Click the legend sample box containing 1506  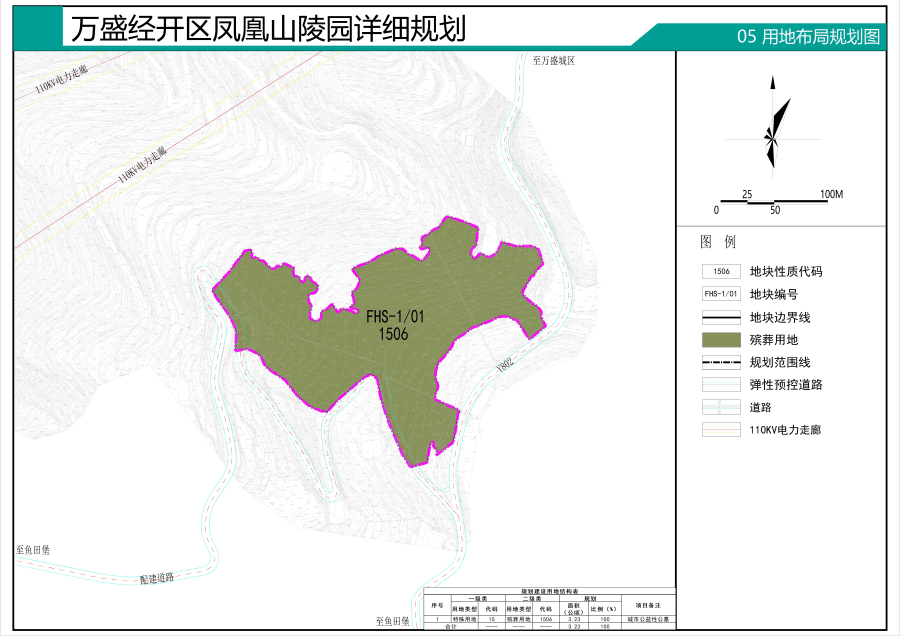[x=721, y=272]
